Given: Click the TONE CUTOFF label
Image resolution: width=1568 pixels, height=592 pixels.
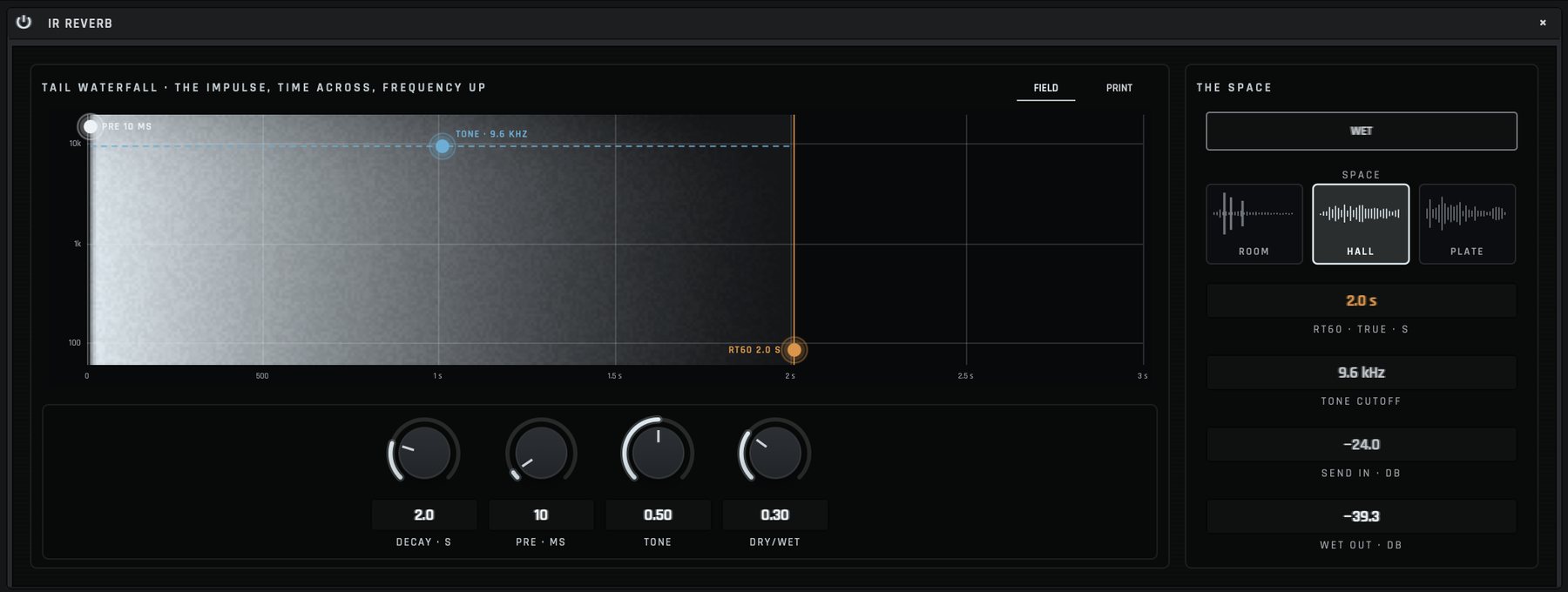Looking at the screenshot, I should pos(1361,401).
